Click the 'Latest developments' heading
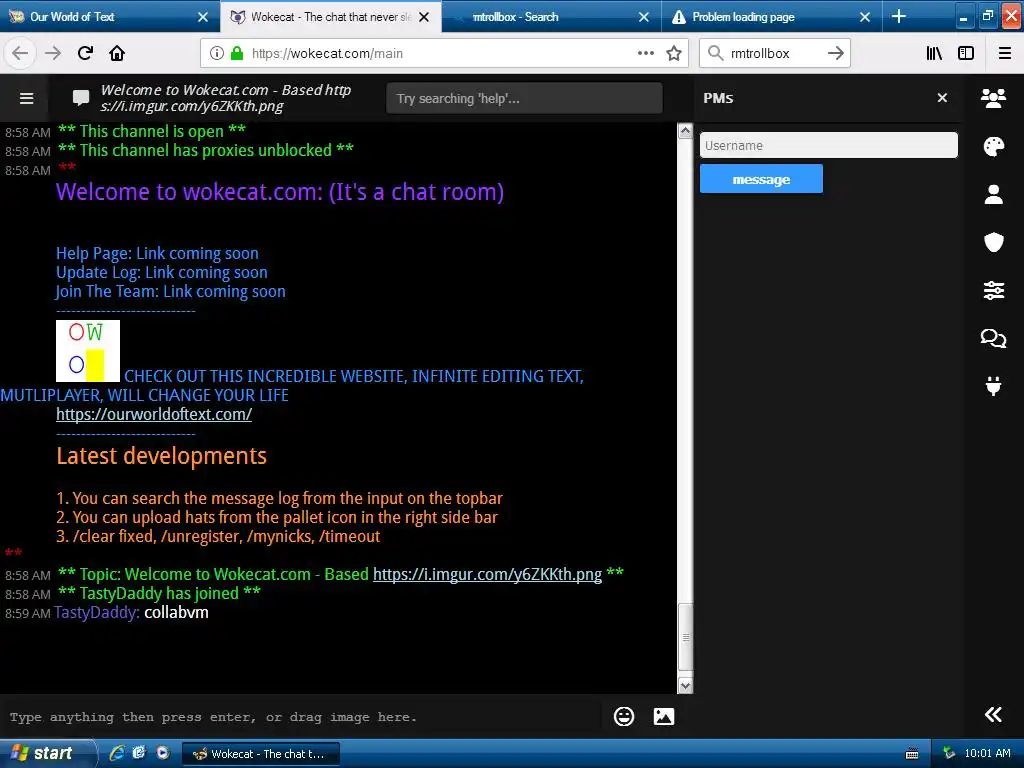The height and width of the screenshot is (768, 1024). (x=161, y=456)
